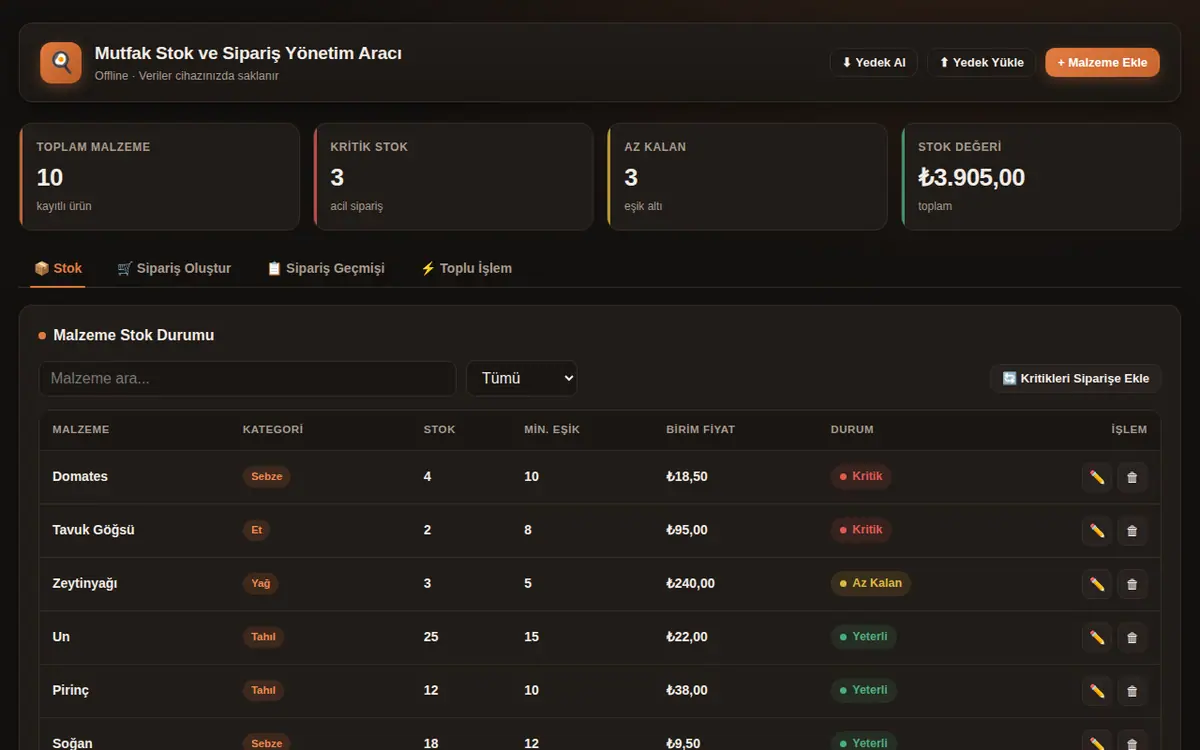Viewport: 1200px width, 750px height.
Task: Open the Sipariş Oluştur tab
Action: coord(174,268)
